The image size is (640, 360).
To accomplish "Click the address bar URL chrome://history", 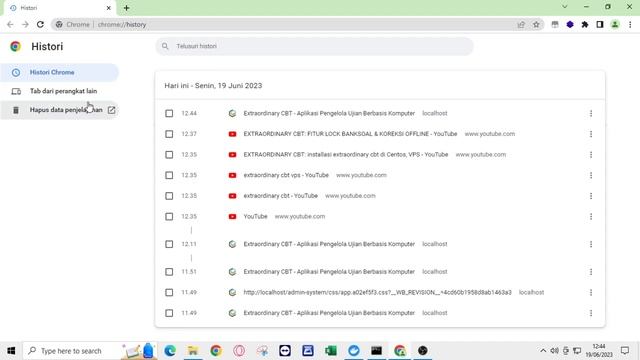I will [122, 24].
